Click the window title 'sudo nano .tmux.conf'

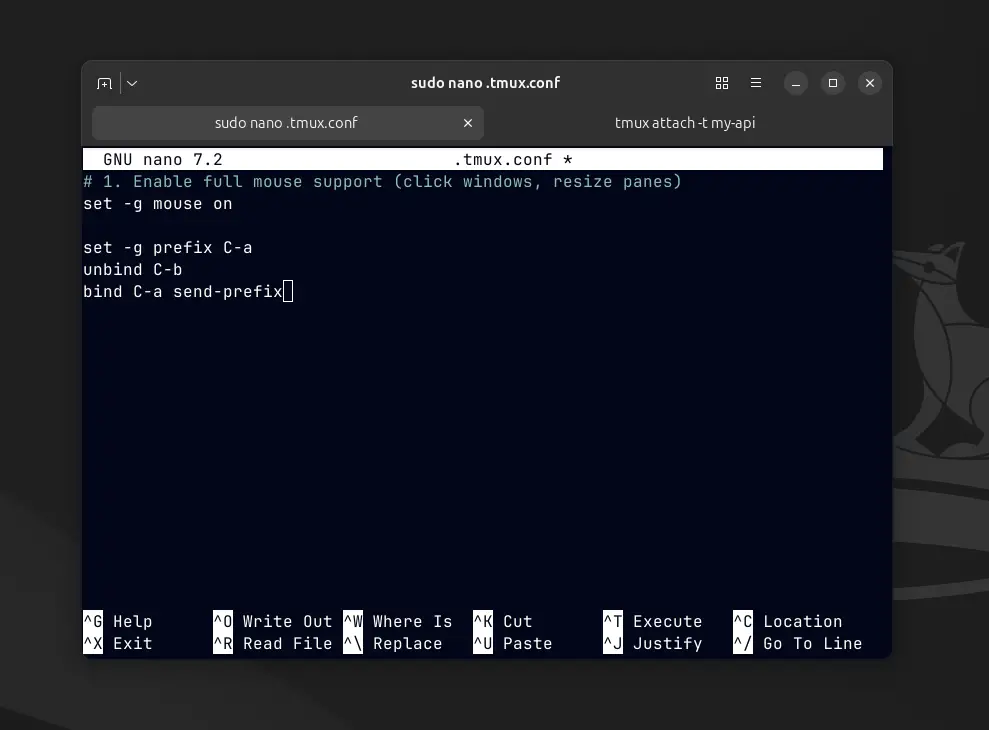486,83
